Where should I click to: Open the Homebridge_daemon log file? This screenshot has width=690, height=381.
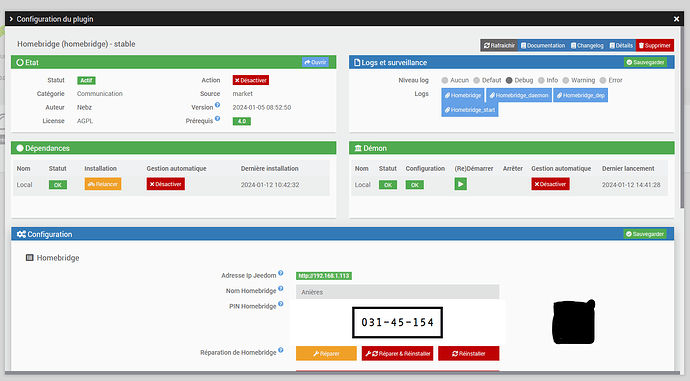[519, 95]
